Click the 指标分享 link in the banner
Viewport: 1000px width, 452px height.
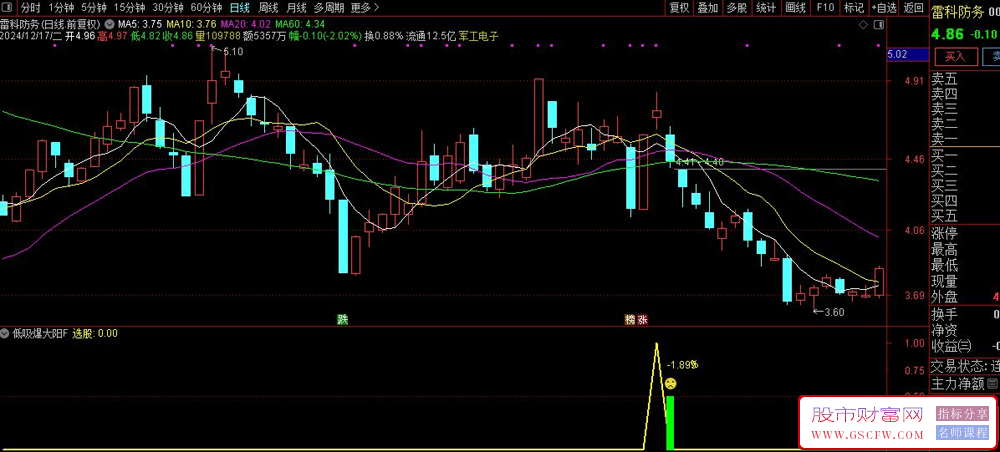[x=961, y=414]
